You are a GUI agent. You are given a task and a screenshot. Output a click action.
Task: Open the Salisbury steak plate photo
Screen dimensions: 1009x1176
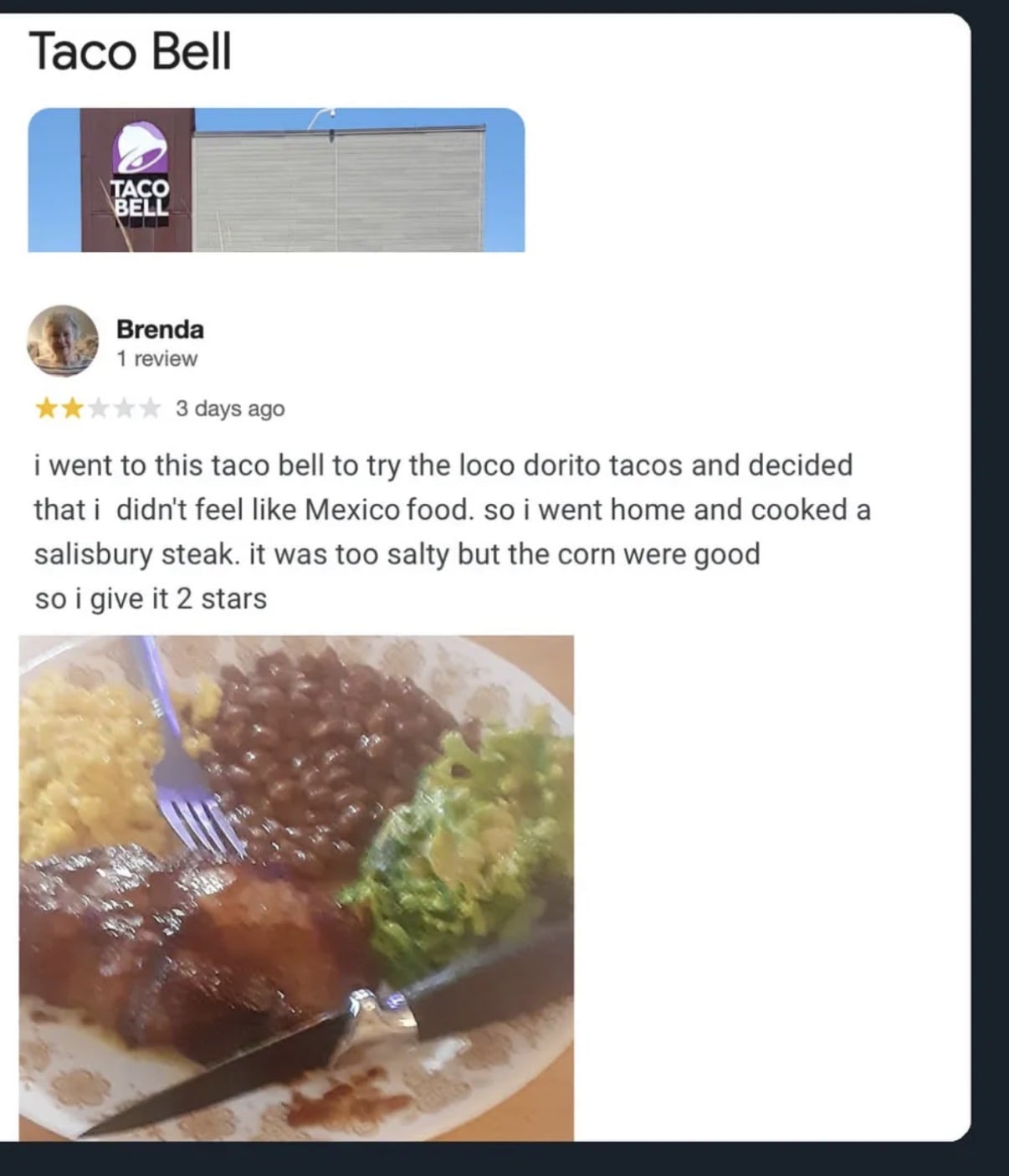click(x=296, y=888)
